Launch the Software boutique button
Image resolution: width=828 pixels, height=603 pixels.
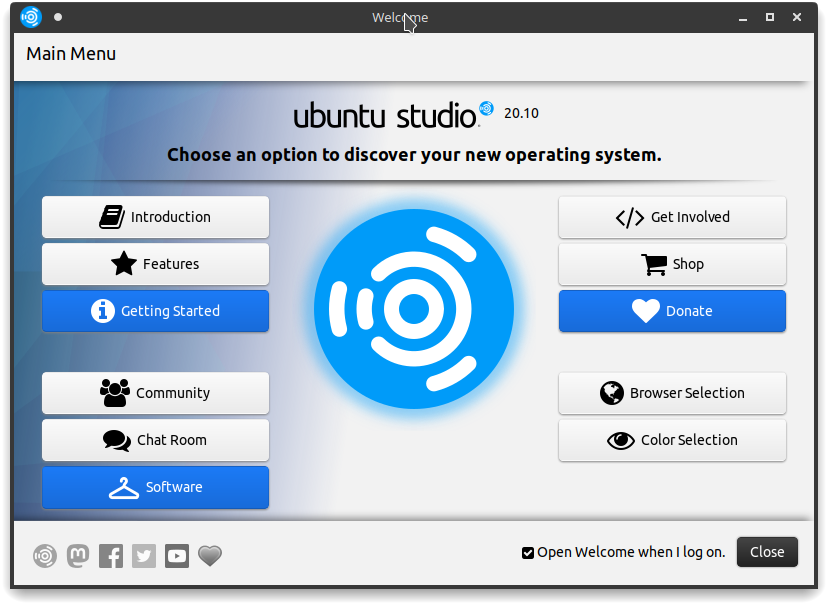click(x=155, y=487)
